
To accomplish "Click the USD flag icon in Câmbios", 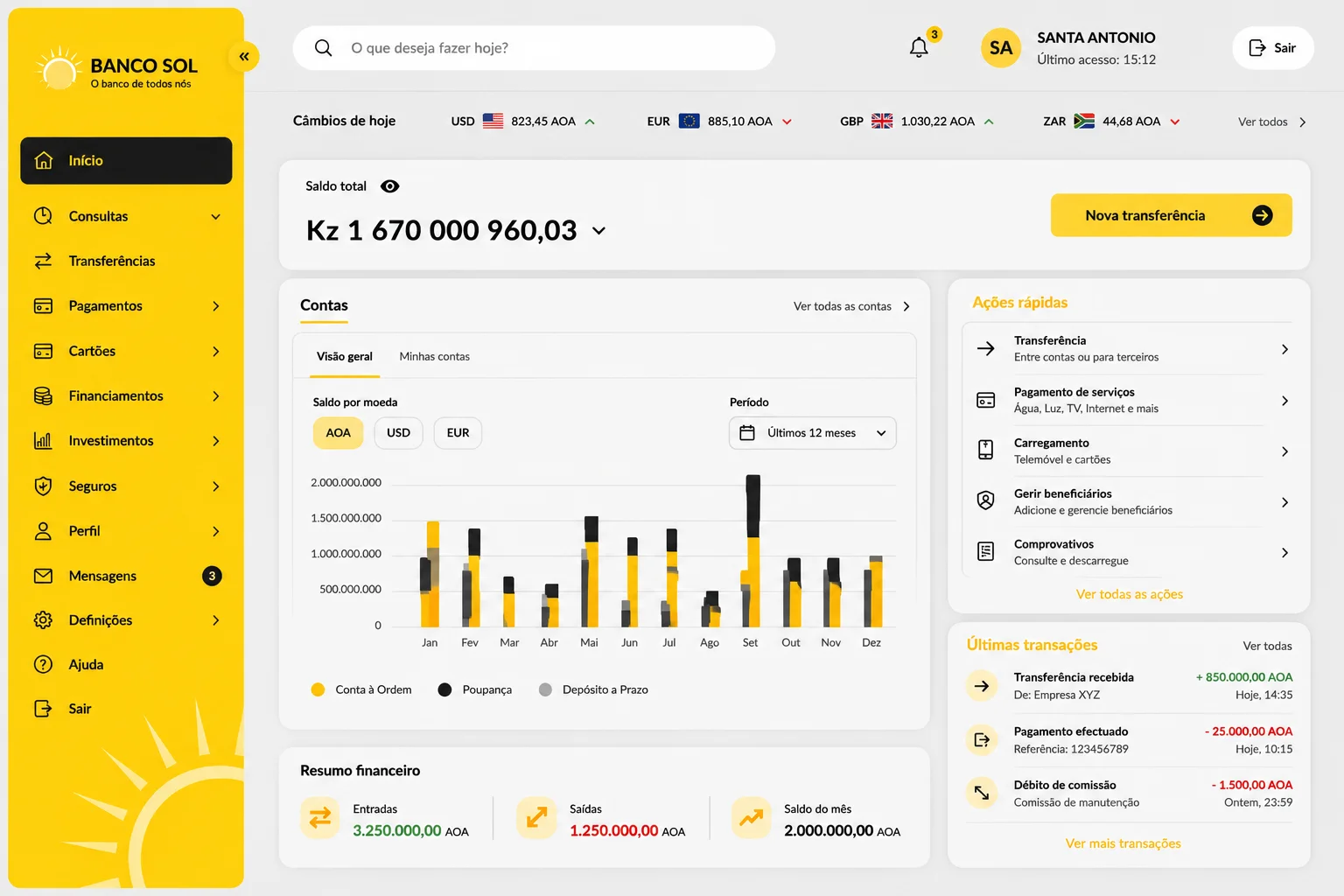I will click(493, 121).
